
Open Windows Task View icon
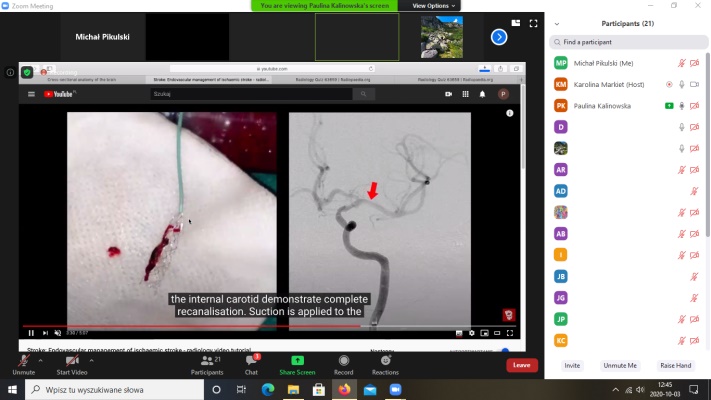pyautogui.click(x=241, y=390)
